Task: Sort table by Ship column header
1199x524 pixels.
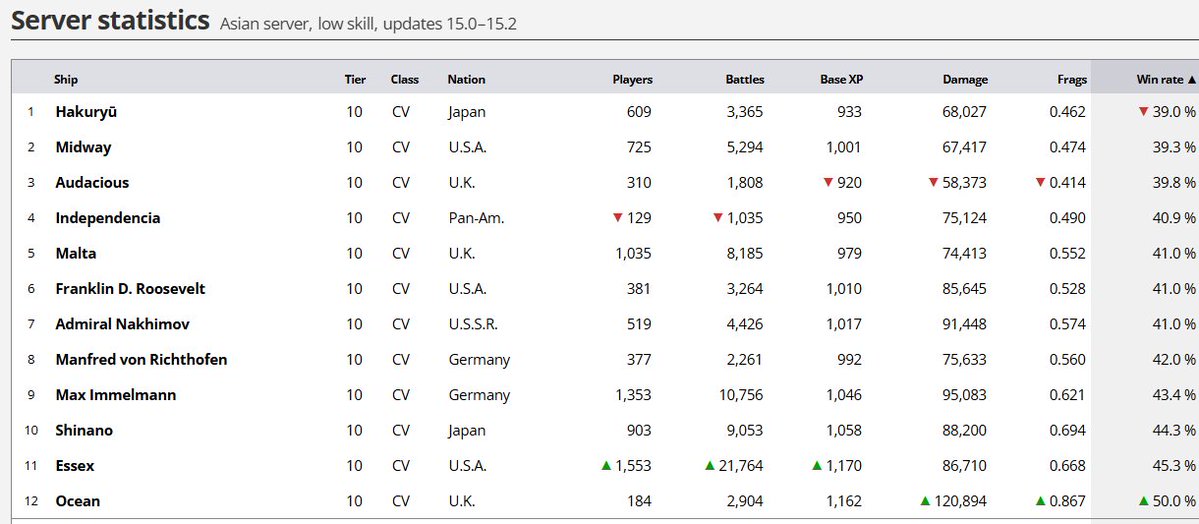Action: click(x=66, y=80)
